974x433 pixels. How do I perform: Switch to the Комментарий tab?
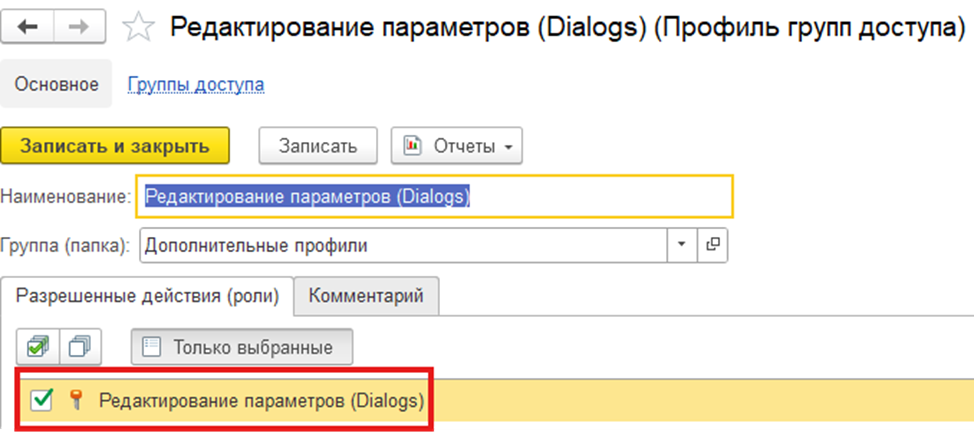pos(366,296)
